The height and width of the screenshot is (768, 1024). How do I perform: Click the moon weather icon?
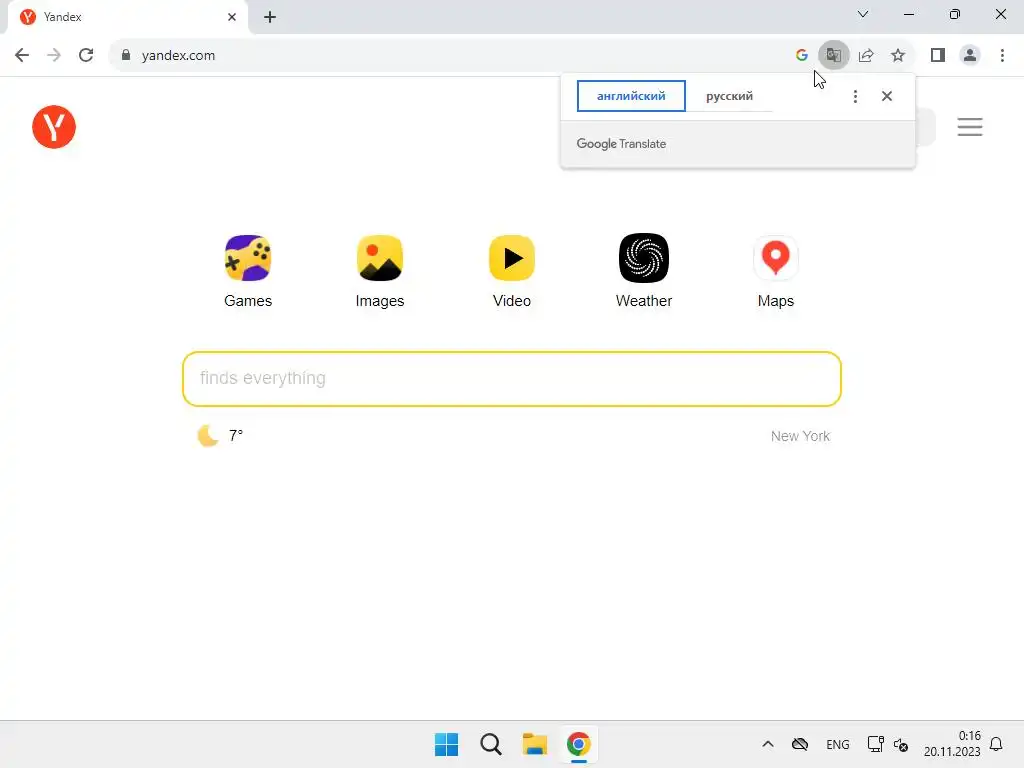coord(208,436)
